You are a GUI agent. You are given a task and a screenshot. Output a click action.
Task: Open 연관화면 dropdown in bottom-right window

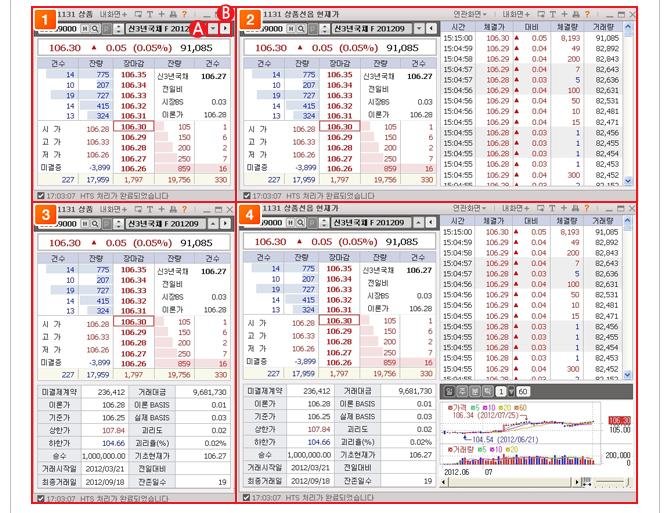[470, 208]
